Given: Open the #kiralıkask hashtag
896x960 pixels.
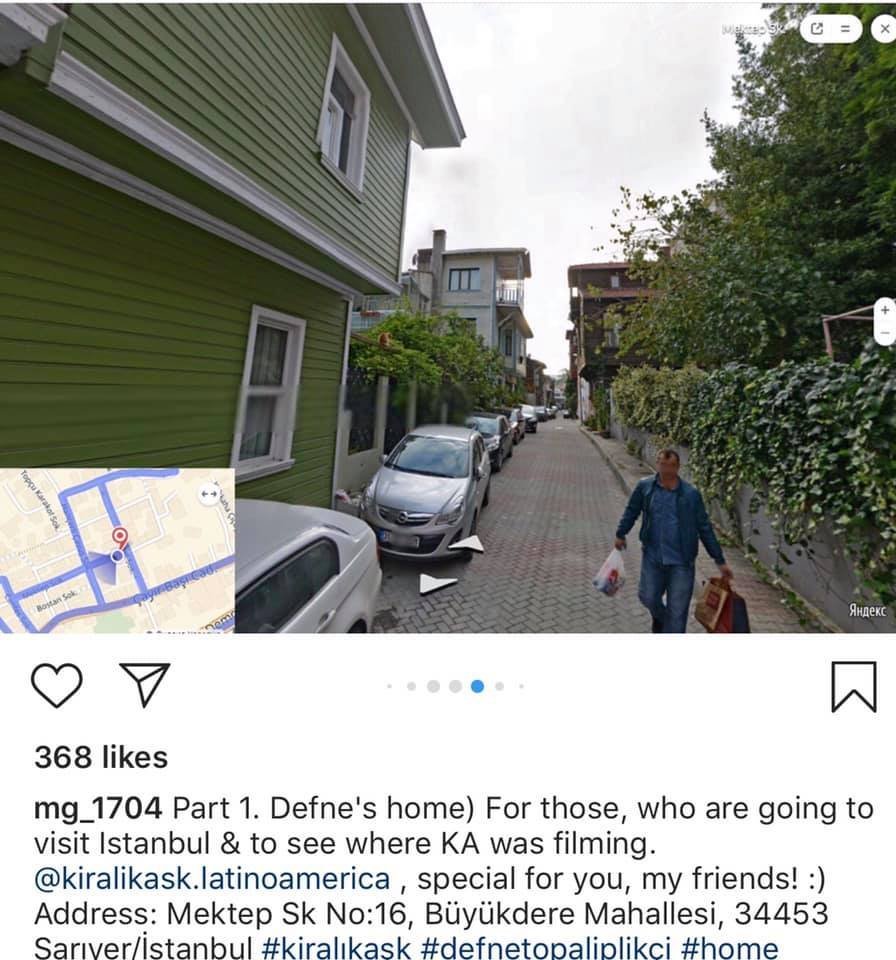Looking at the screenshot, I should (x=336, y=948).
